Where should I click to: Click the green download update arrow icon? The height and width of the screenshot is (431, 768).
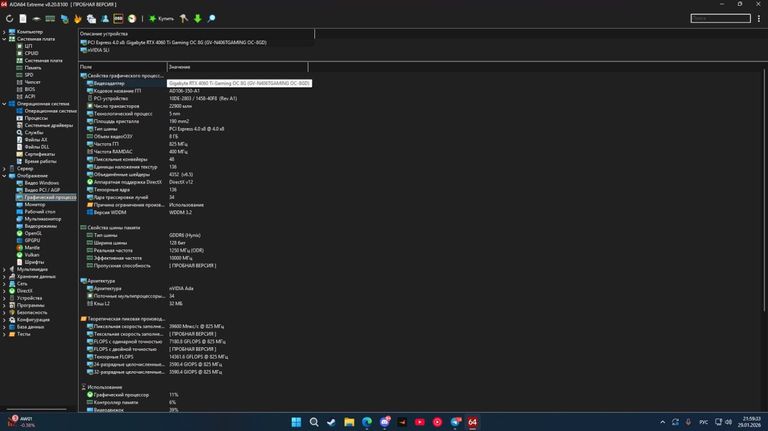coord(197,19)
